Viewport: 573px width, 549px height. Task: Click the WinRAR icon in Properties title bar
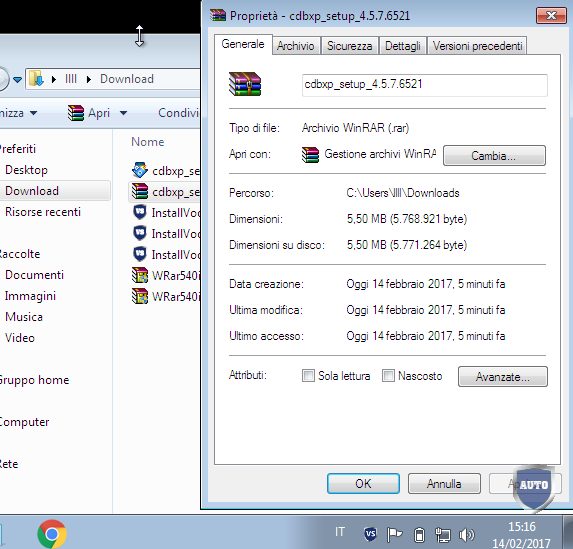218,15
